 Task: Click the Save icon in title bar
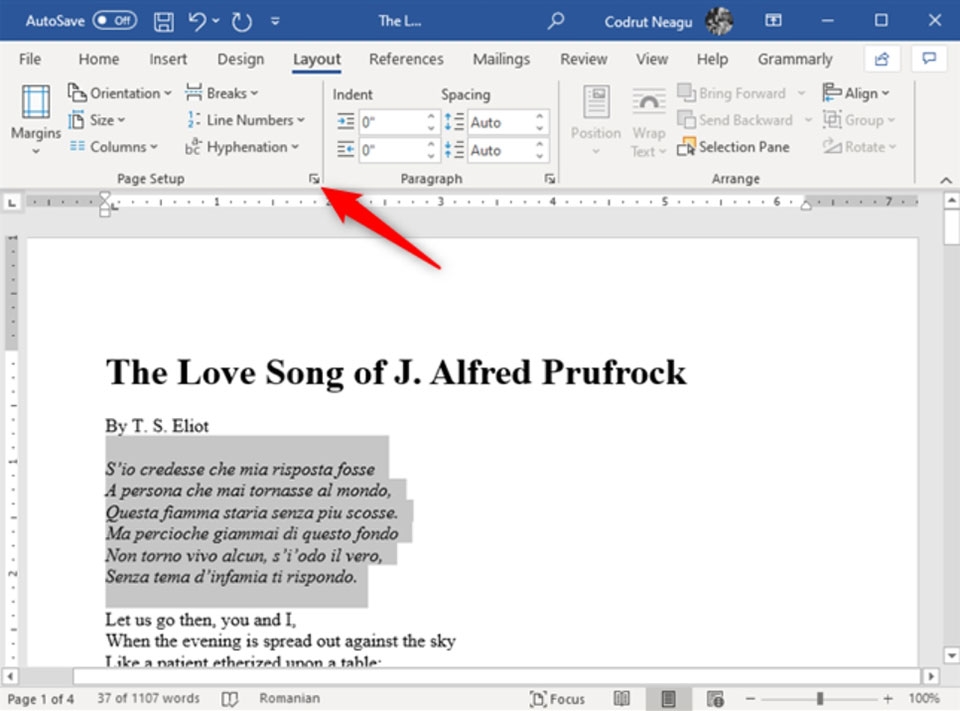(x=163, y=22)
